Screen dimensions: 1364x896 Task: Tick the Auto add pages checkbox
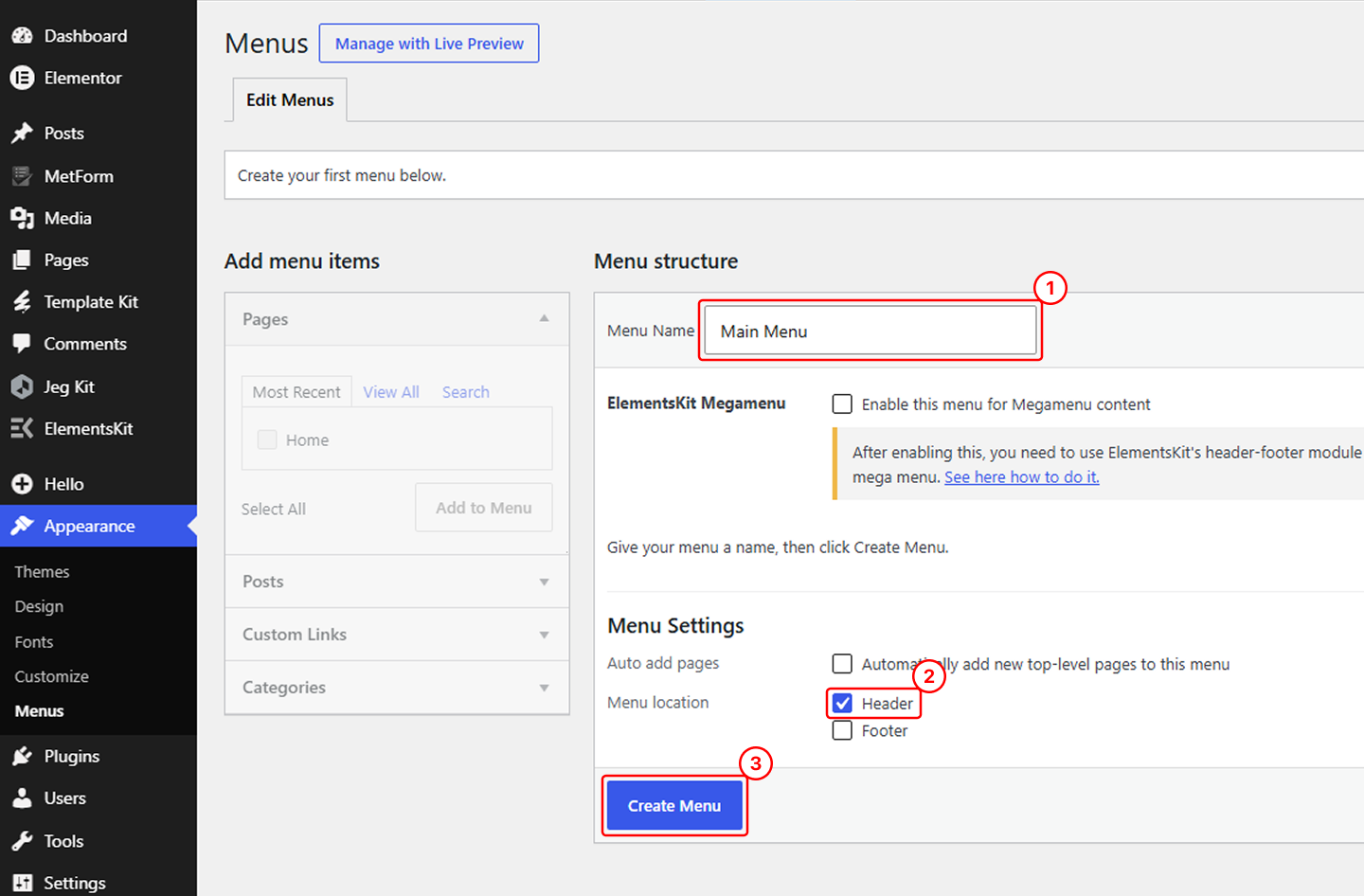842,663
